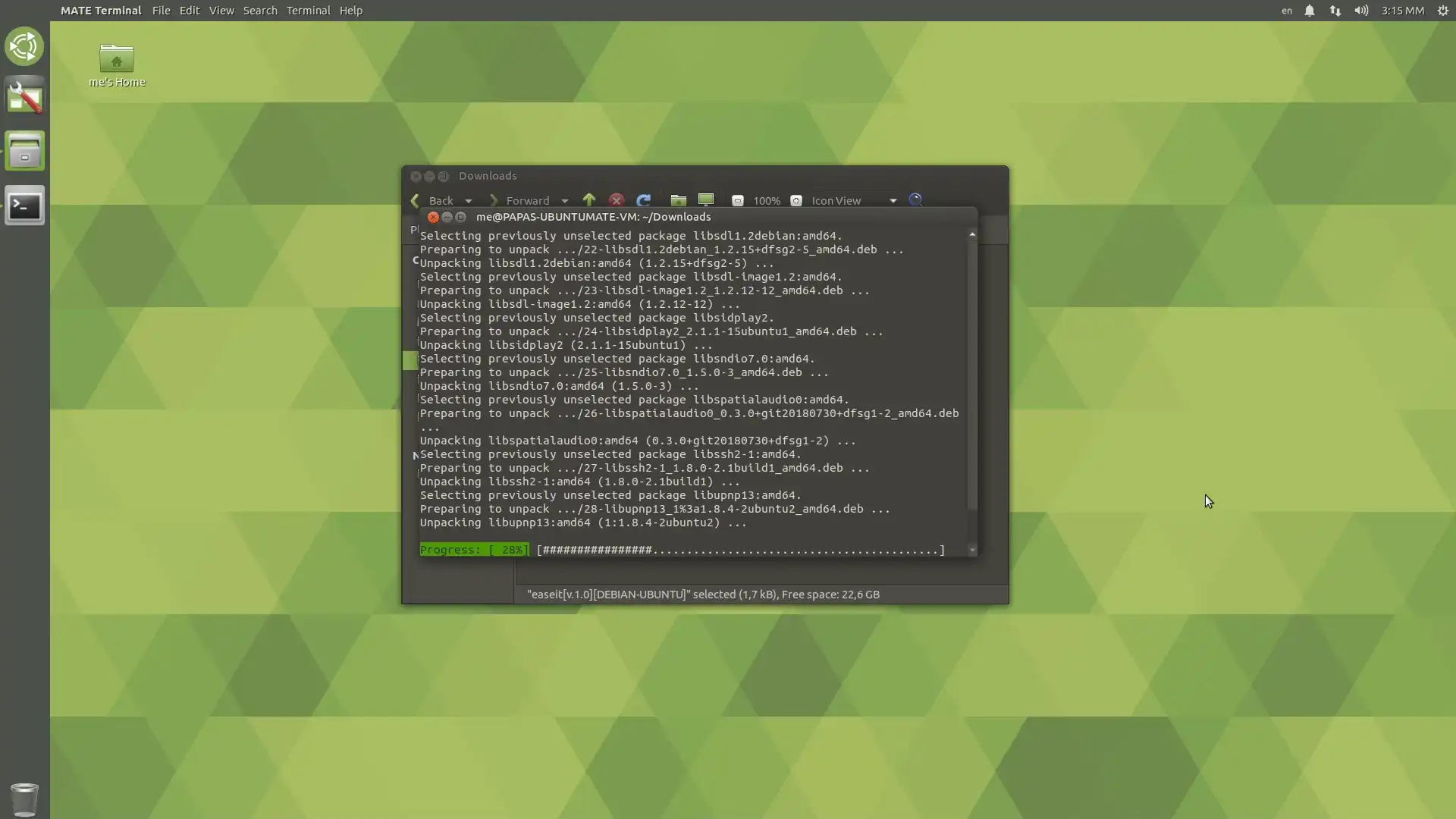This screenshot has height=819, width=1456.
Task: Launch the system tools icon in the dock
Action: 24,96
